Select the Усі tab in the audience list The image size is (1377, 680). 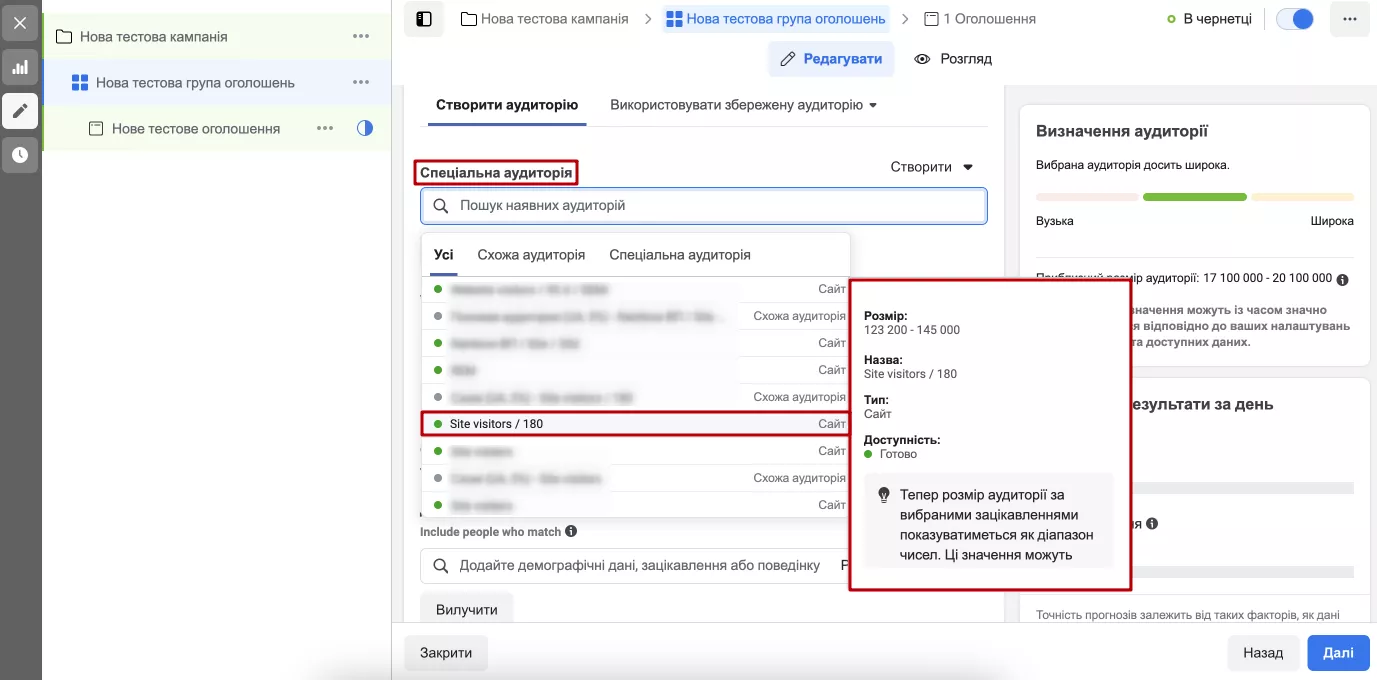[443, 255]
